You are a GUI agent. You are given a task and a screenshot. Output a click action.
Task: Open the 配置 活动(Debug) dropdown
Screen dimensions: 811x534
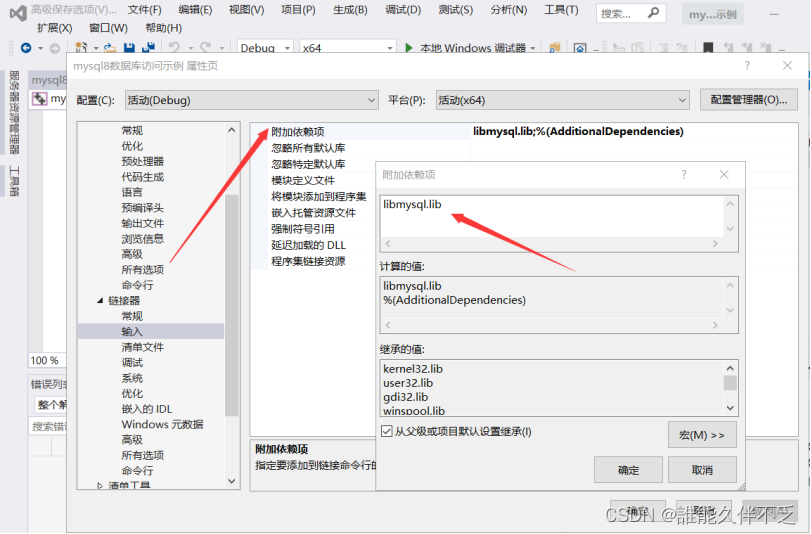[251, 100]
